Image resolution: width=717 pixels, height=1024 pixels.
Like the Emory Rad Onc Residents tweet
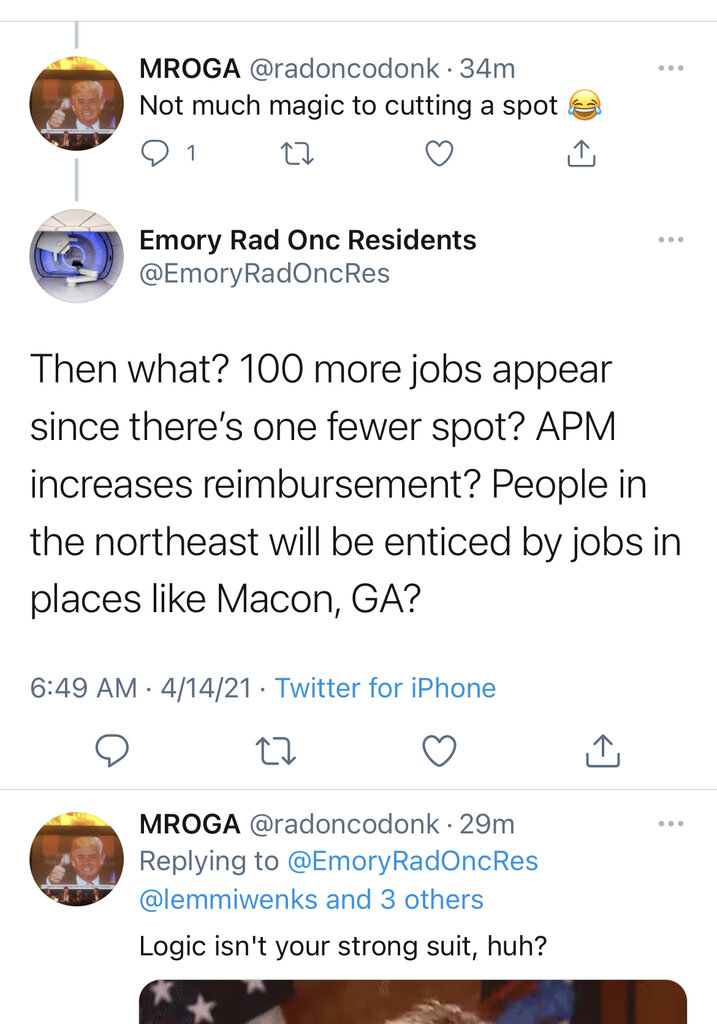point(439,751)
